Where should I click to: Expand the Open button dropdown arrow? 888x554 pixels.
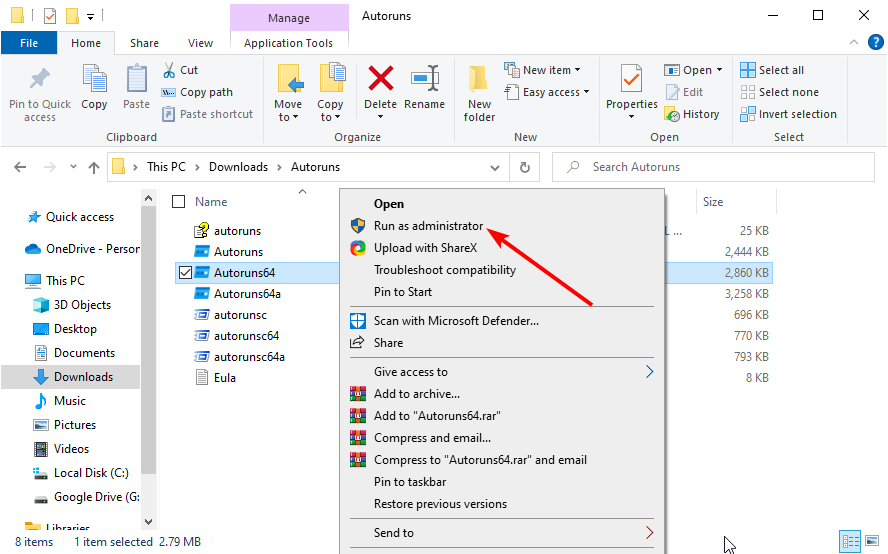(x=719, y=70)
